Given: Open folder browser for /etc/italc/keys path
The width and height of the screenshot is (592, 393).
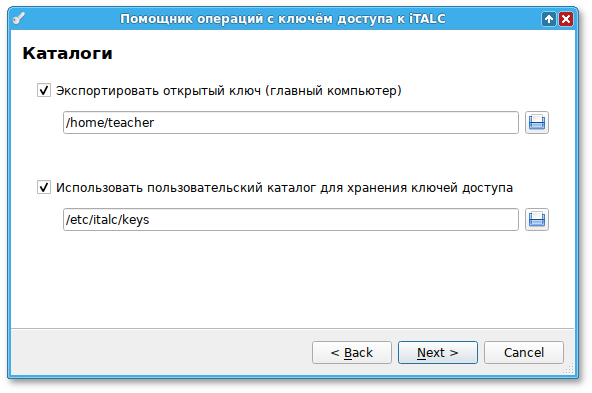Looking at the screenshot, I should click(x=536, y=219).
